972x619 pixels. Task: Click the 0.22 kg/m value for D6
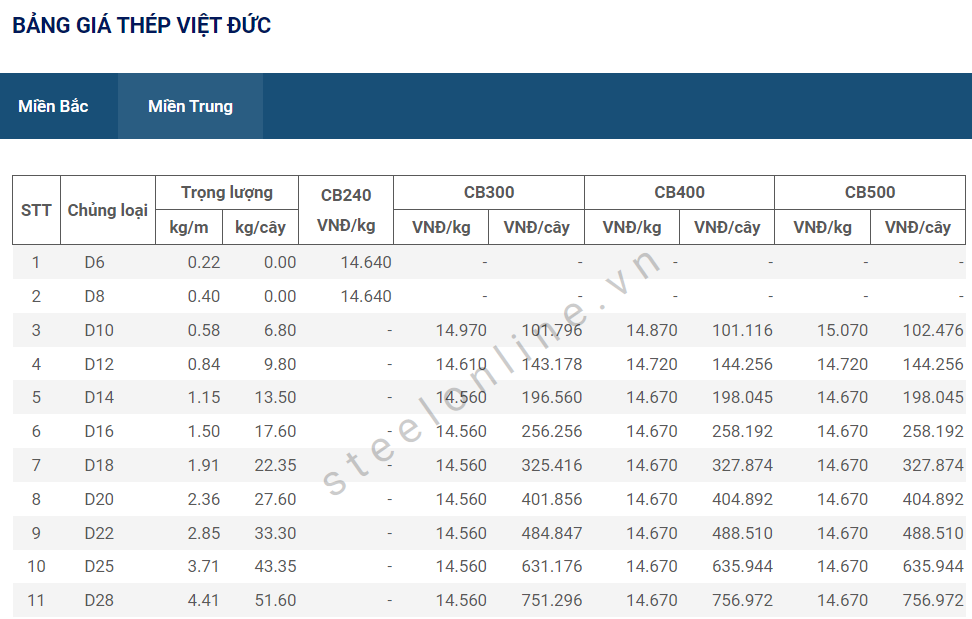point(204,263)
